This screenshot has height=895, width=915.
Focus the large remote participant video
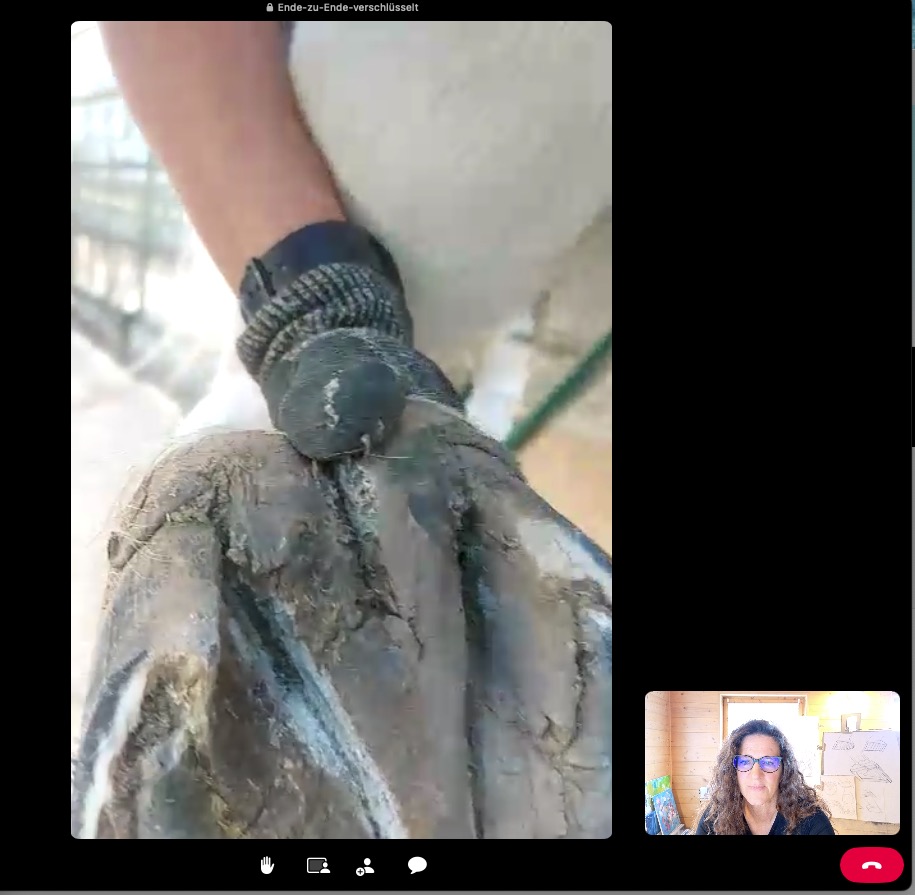[x=341, y=430]
